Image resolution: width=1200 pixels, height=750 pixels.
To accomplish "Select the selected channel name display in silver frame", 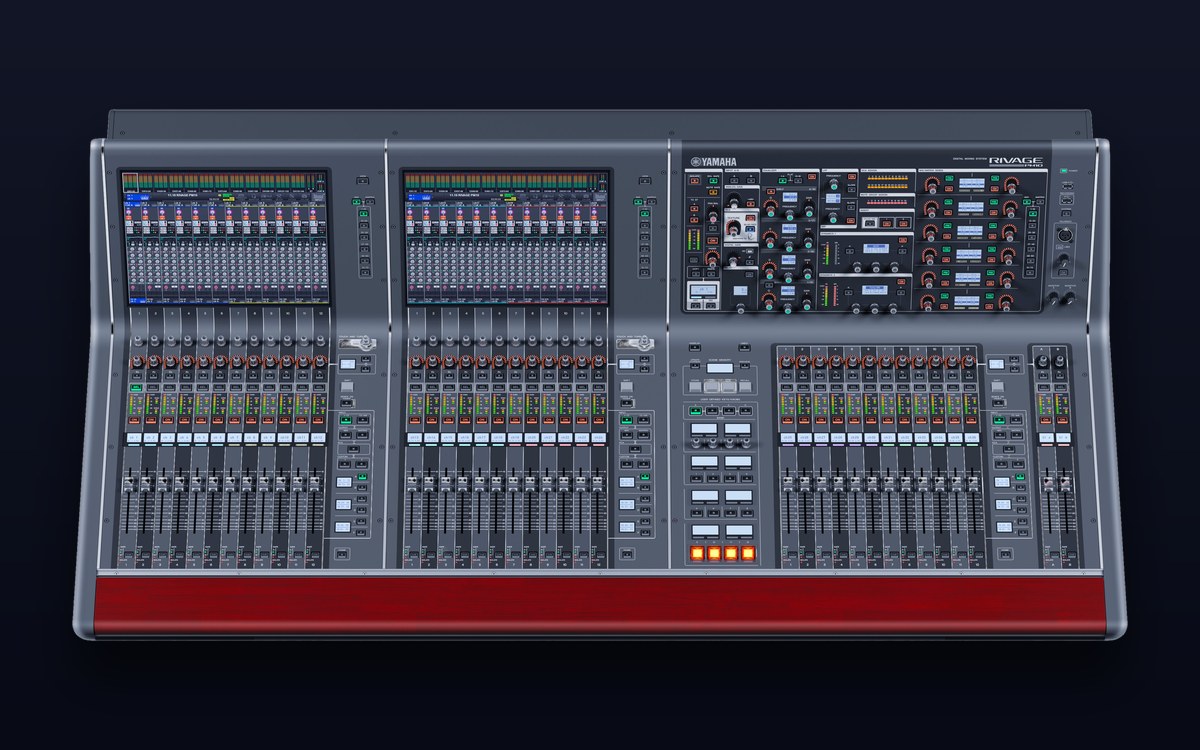I will click(x=703, y=290).
